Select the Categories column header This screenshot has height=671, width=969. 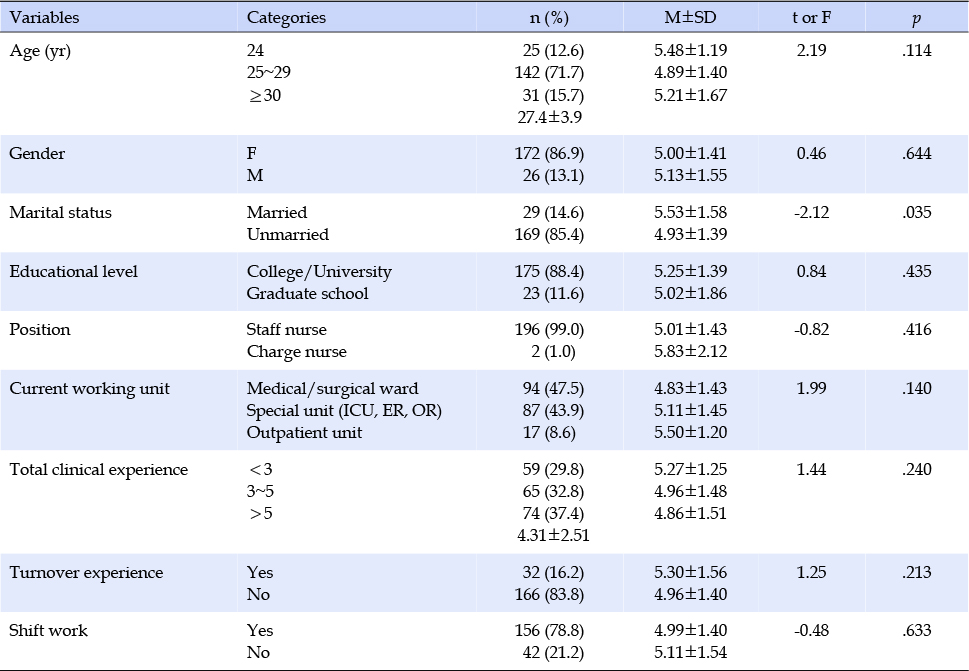[x=286, y=18]
